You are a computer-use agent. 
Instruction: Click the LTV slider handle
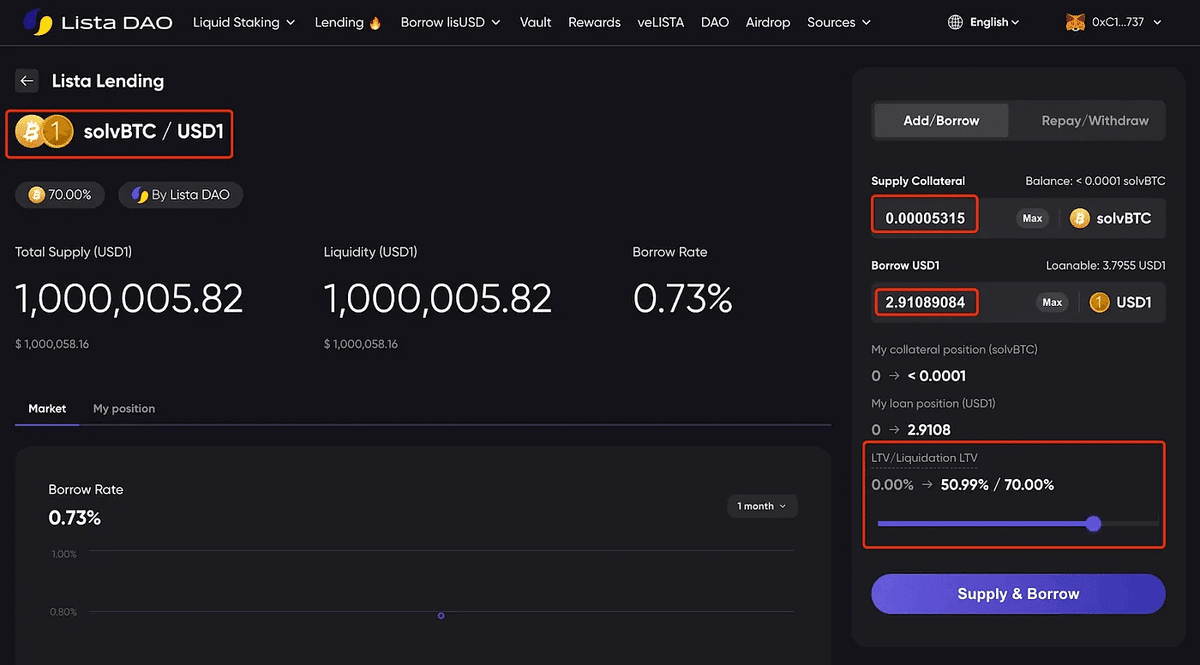coord(1093,523)
